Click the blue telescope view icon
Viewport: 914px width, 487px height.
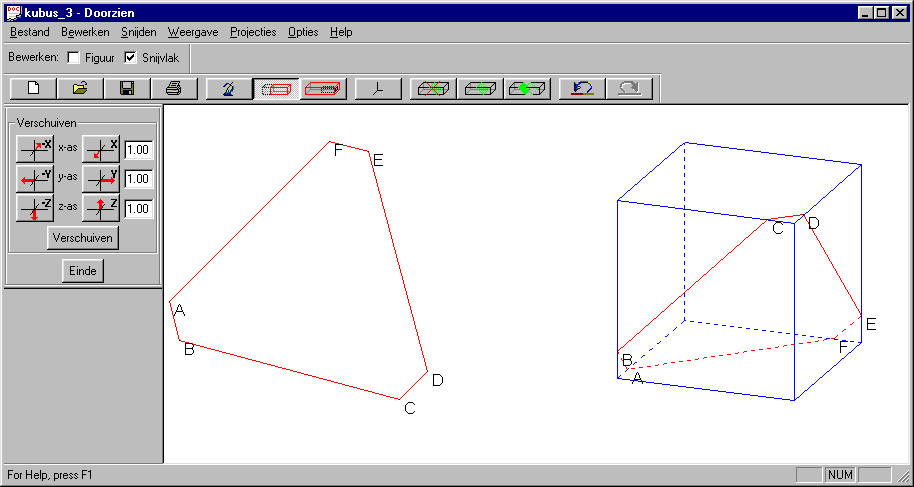tap(230, 89)
